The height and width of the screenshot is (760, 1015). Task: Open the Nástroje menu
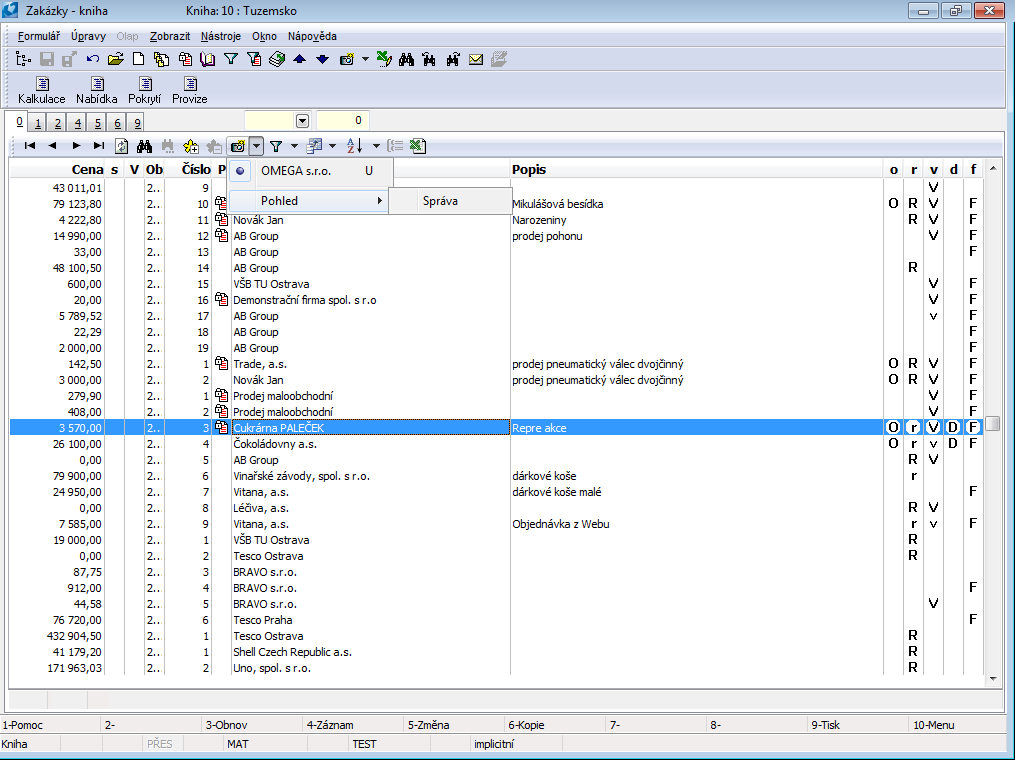tap(220, 36)
